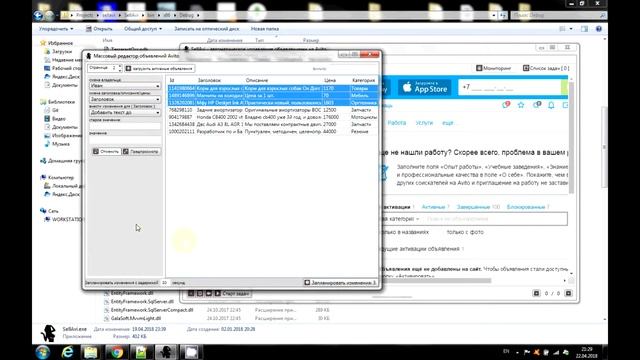Click the load active ads button

pyautogui.click(x=159, y=69)
